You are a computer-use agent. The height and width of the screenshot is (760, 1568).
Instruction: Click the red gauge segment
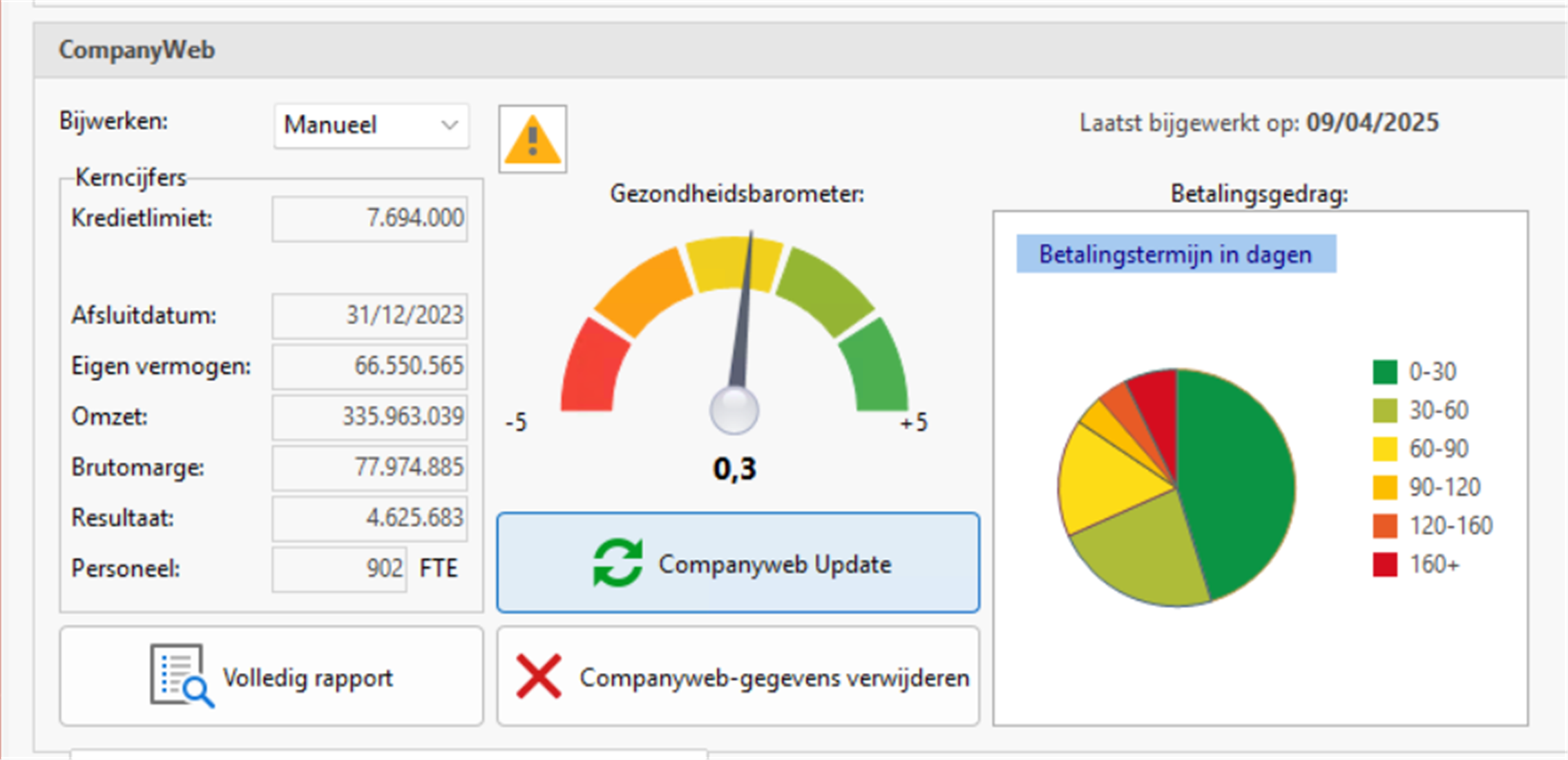(x=592, y=370)
